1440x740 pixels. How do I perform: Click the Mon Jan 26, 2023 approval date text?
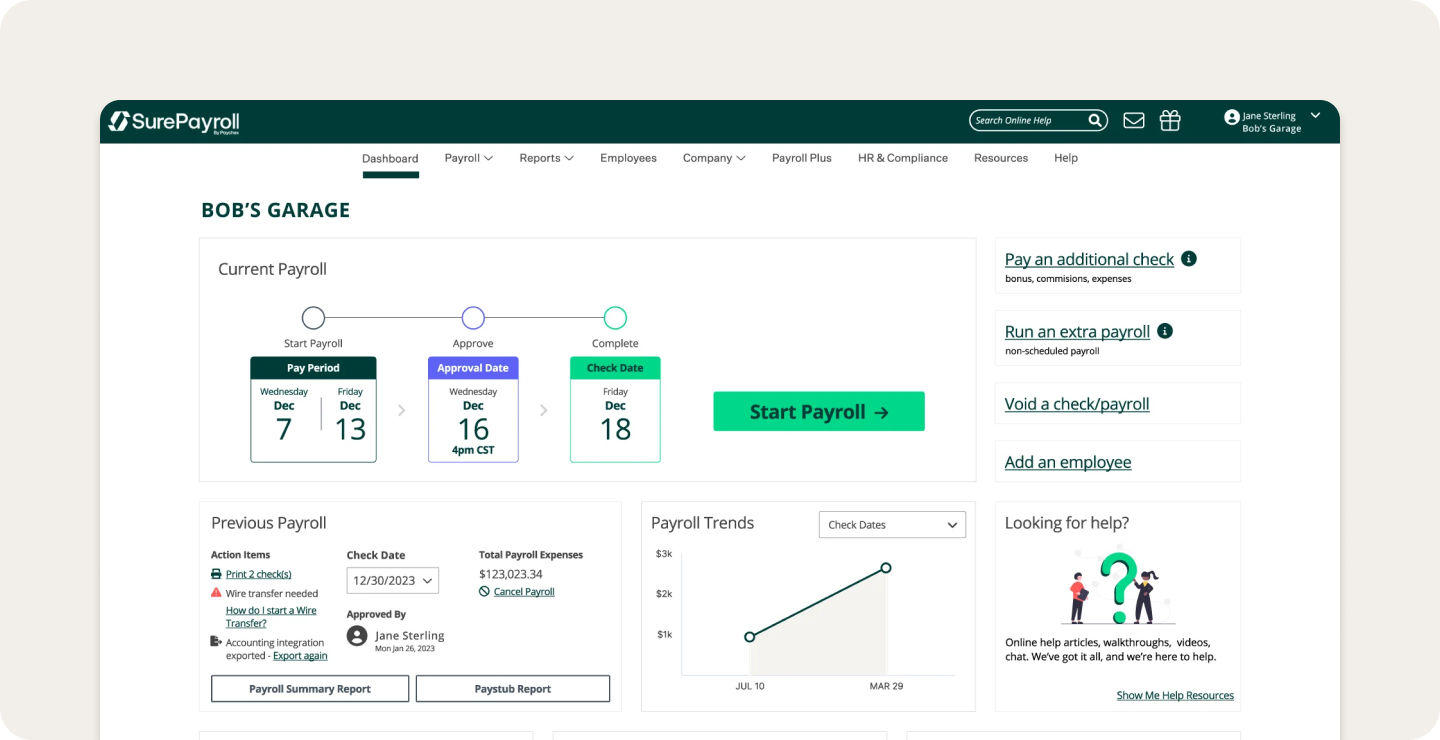tap(405, 649)
